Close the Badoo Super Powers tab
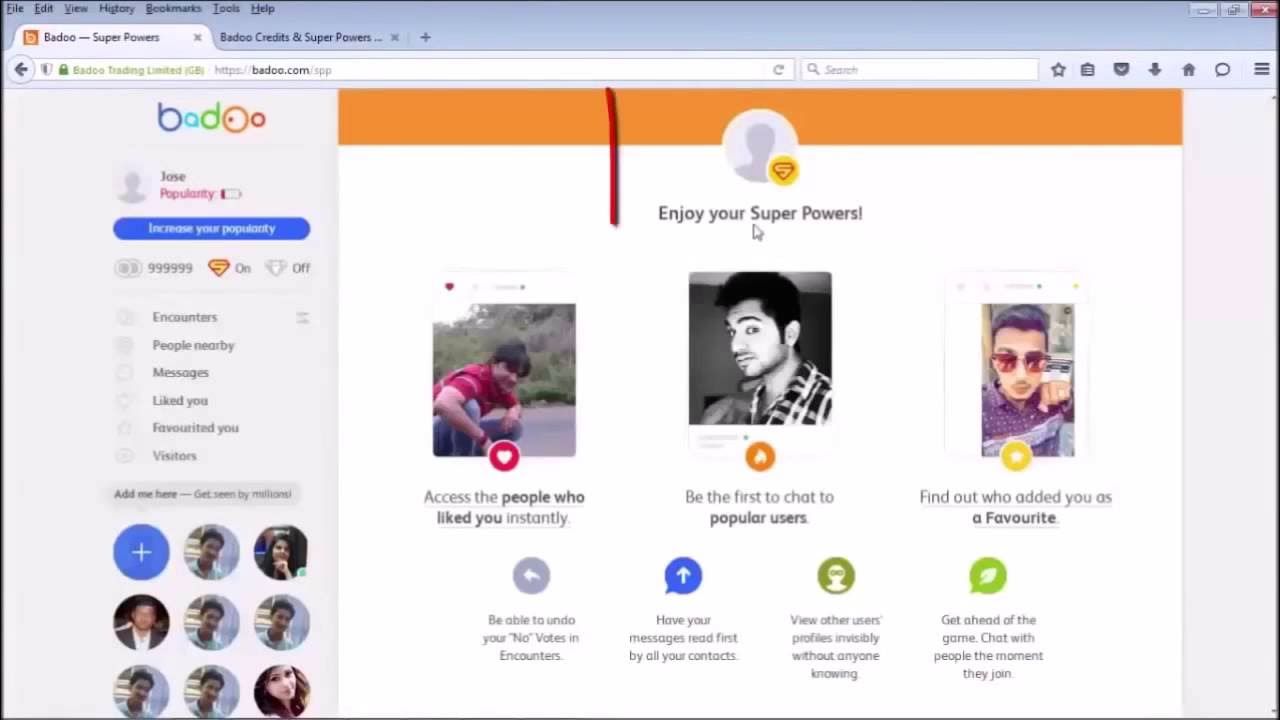This screenshot has width=1280, height=720. pyautogui.click(x=197, y=37)
